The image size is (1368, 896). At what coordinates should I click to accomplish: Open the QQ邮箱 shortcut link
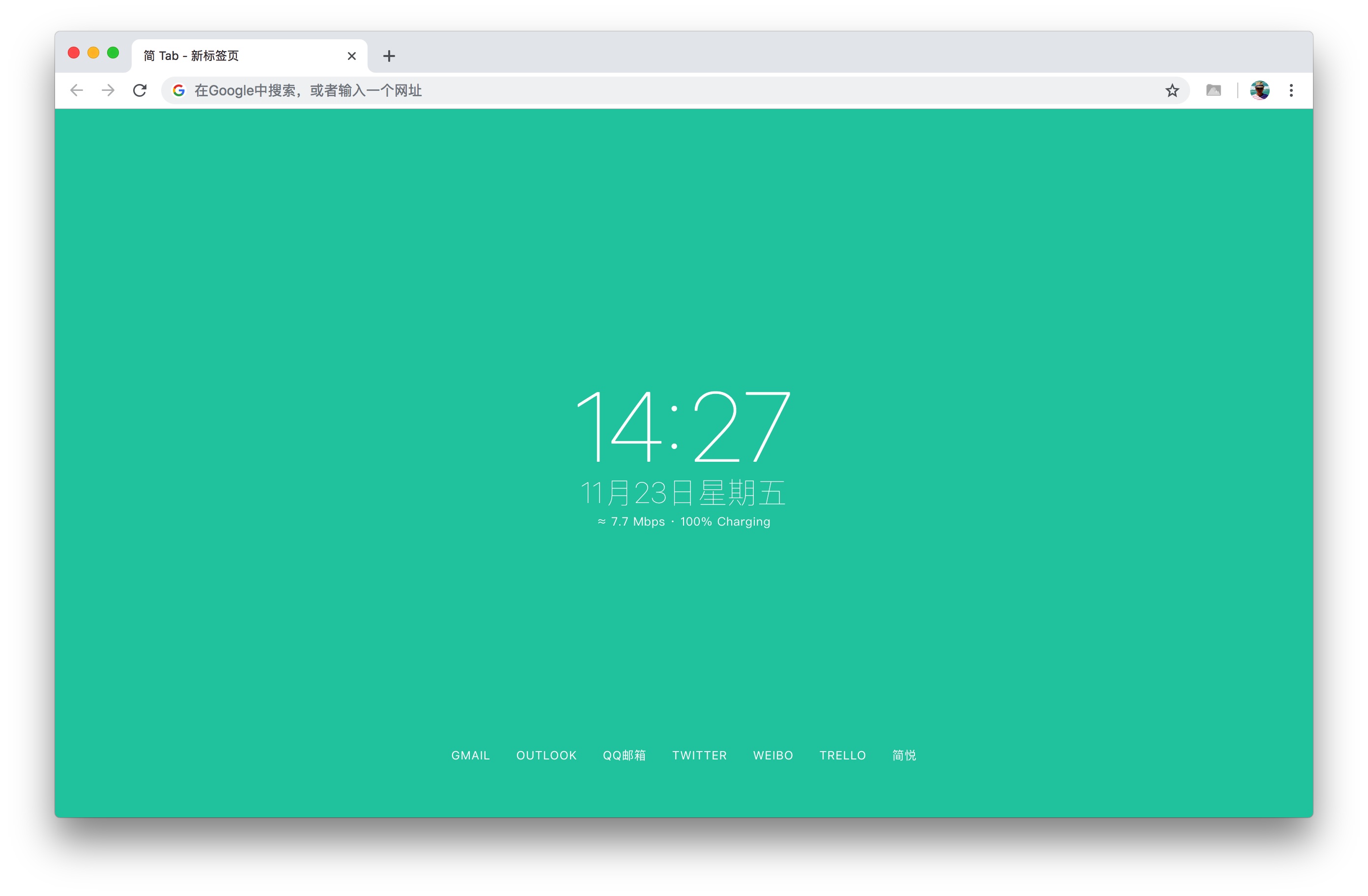pos(624,755)
